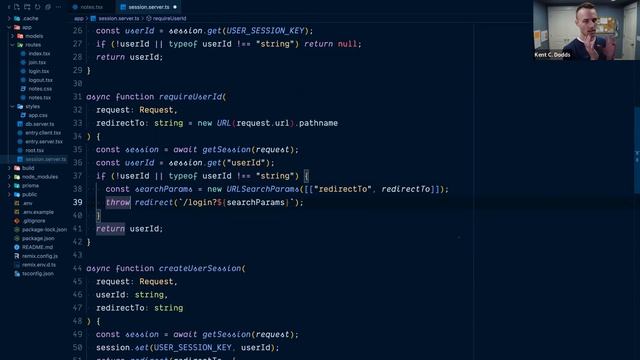Click requireUserId function name on line 31
This screenshot has height=360, width=640.
(190, 97)
